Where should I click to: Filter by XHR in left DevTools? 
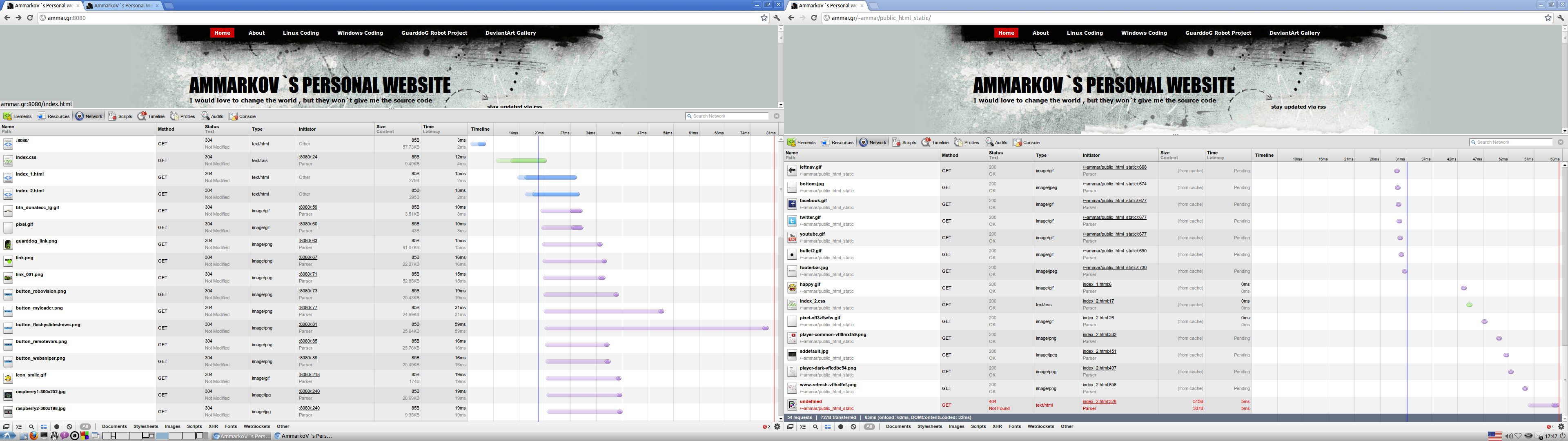point(213,426)
